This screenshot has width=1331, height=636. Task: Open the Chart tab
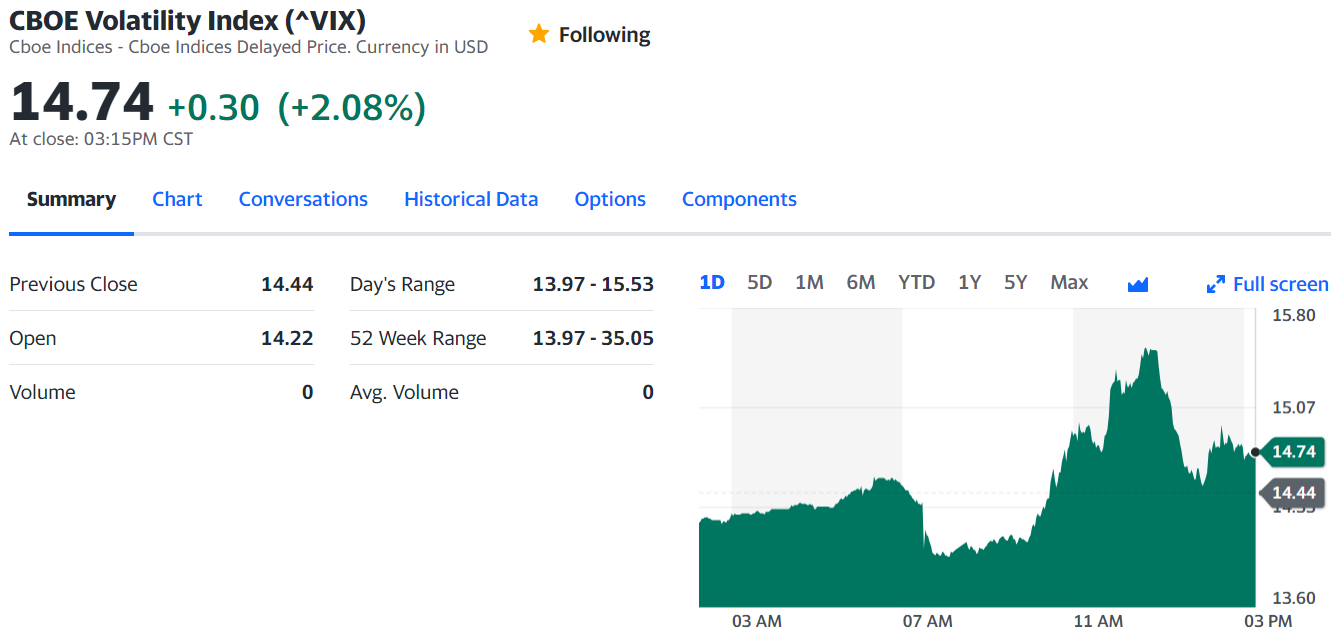pyautogui.click(x=177, y=199)
